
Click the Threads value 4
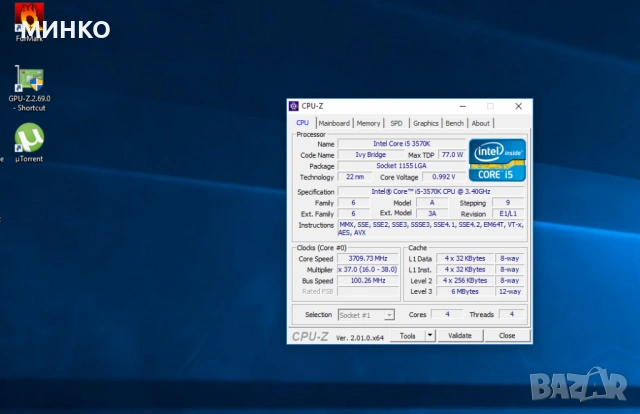(511, 314)
